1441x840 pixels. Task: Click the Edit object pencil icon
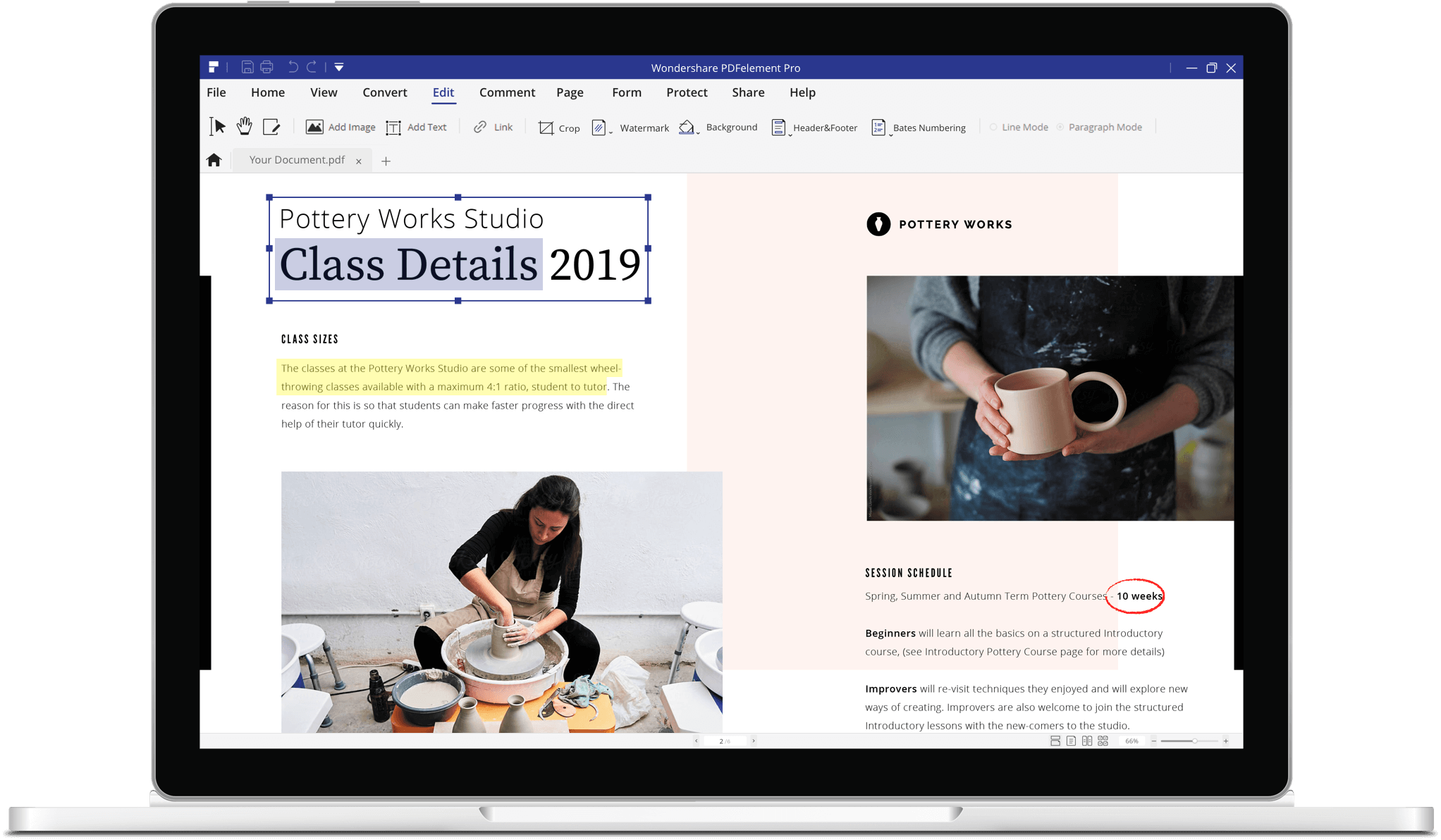[x=271, y=127]
